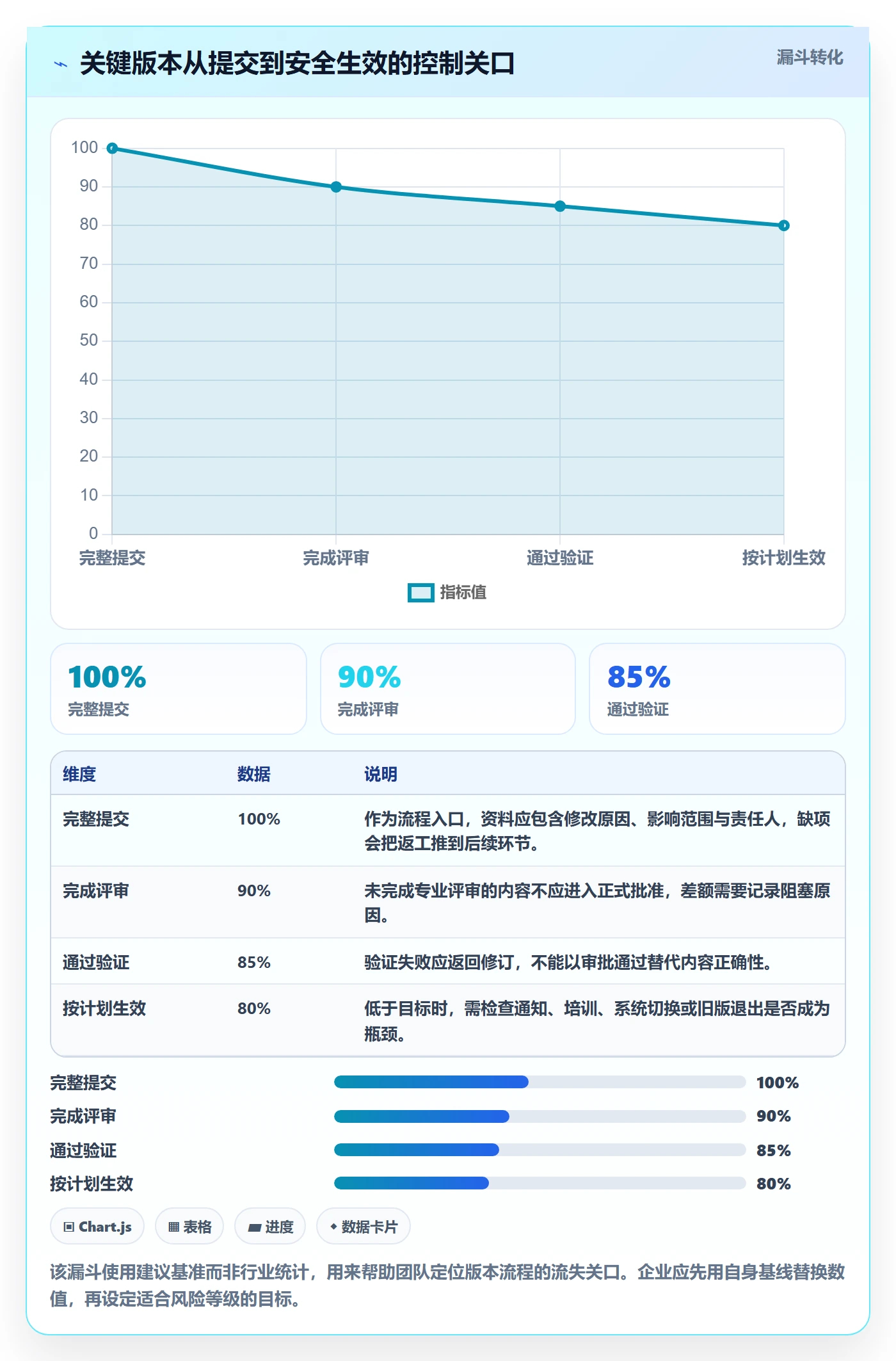Click the square icon on the Chart.js chip
This screenshot has height=1361, width=896.
pos(69,1227)
